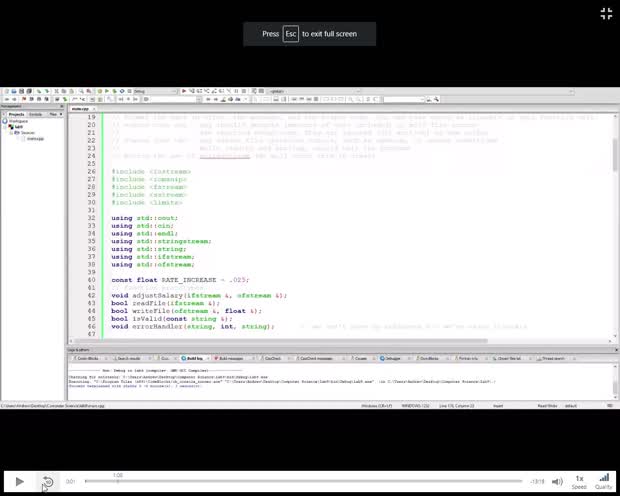
Task: Close the Management panel
Action: pyautogui.click(x=61, y=106)
